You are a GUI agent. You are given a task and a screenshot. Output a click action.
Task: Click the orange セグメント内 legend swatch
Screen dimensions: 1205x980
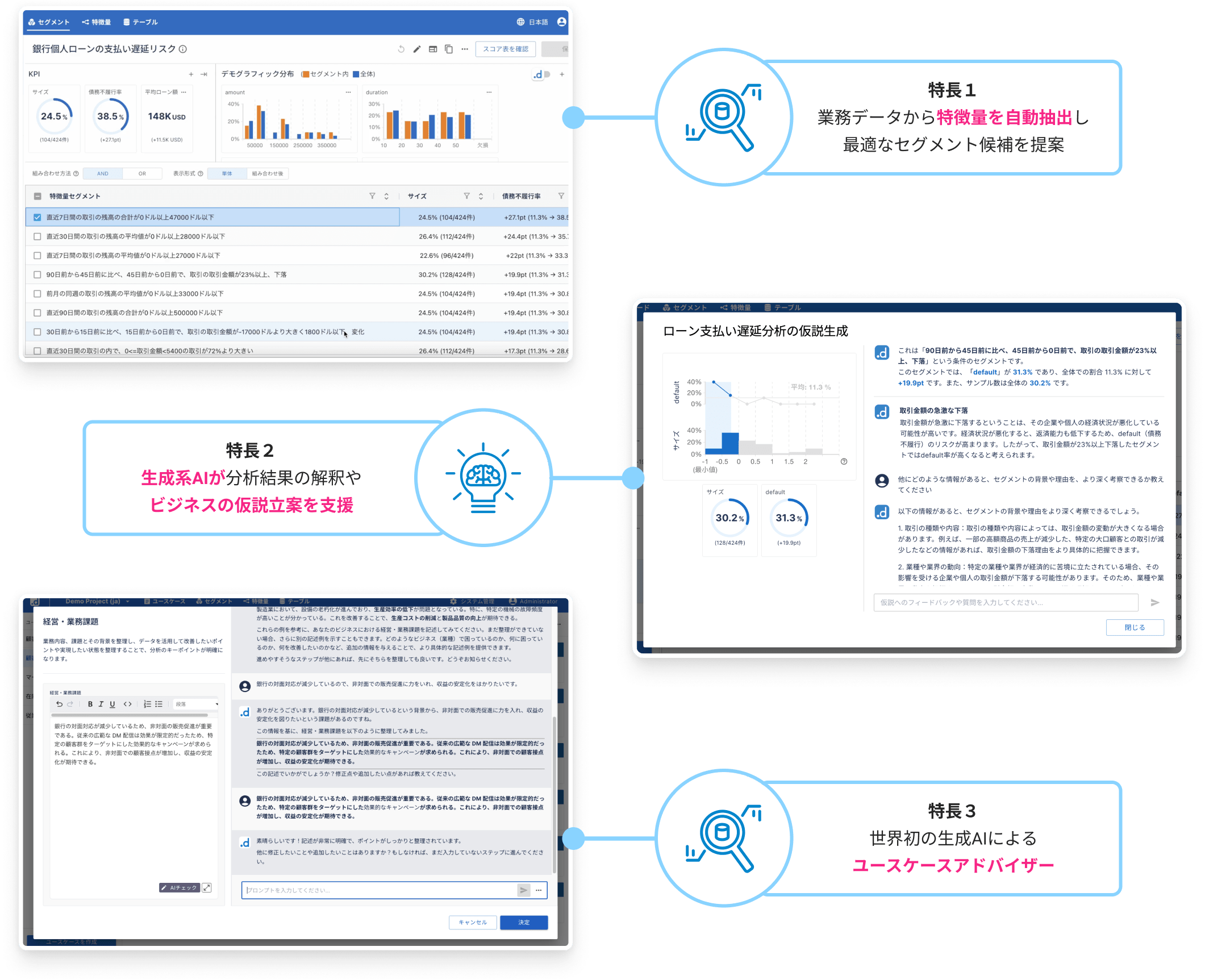[306, 74]
